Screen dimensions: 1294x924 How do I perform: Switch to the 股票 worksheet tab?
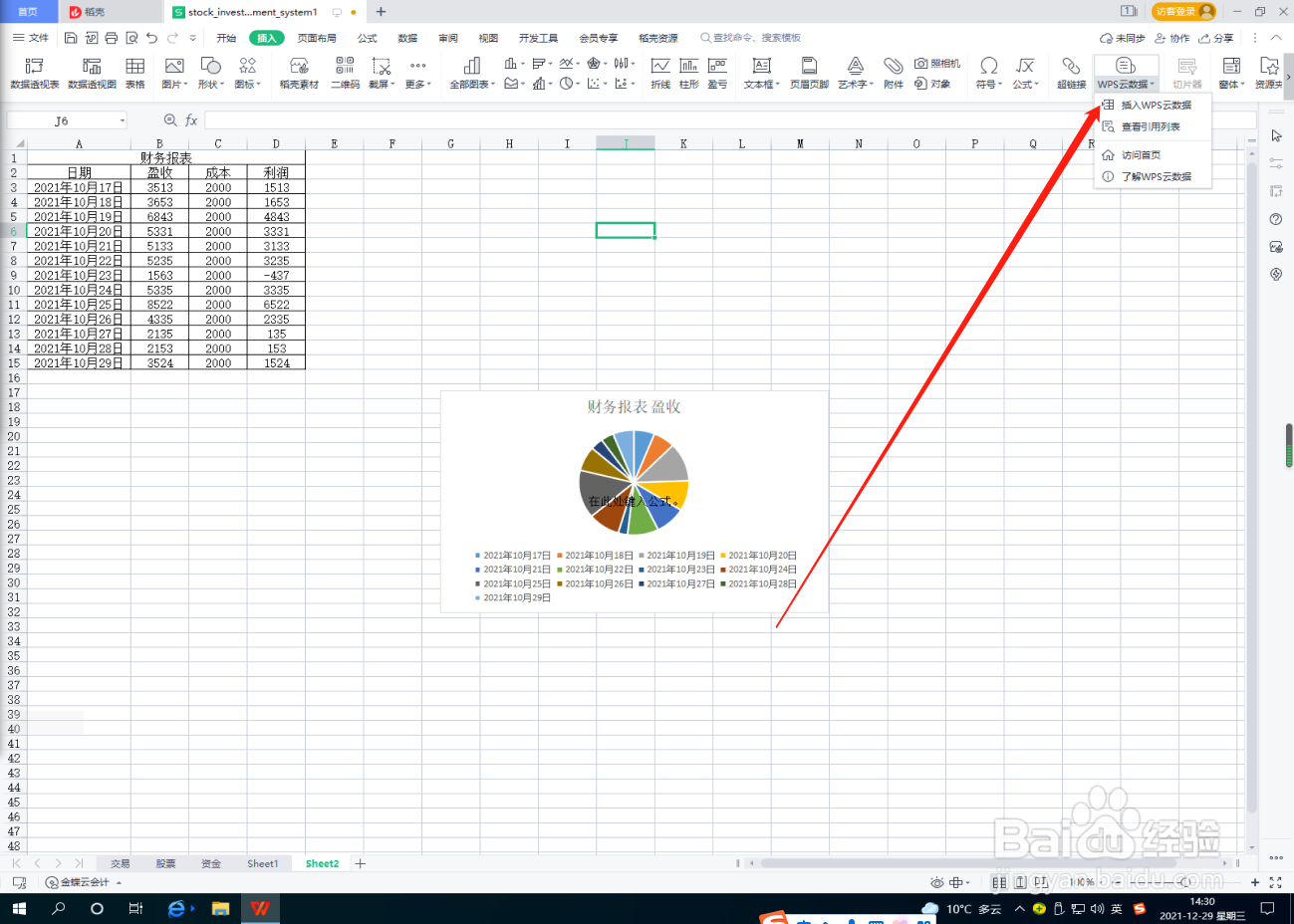pos(165,863)
